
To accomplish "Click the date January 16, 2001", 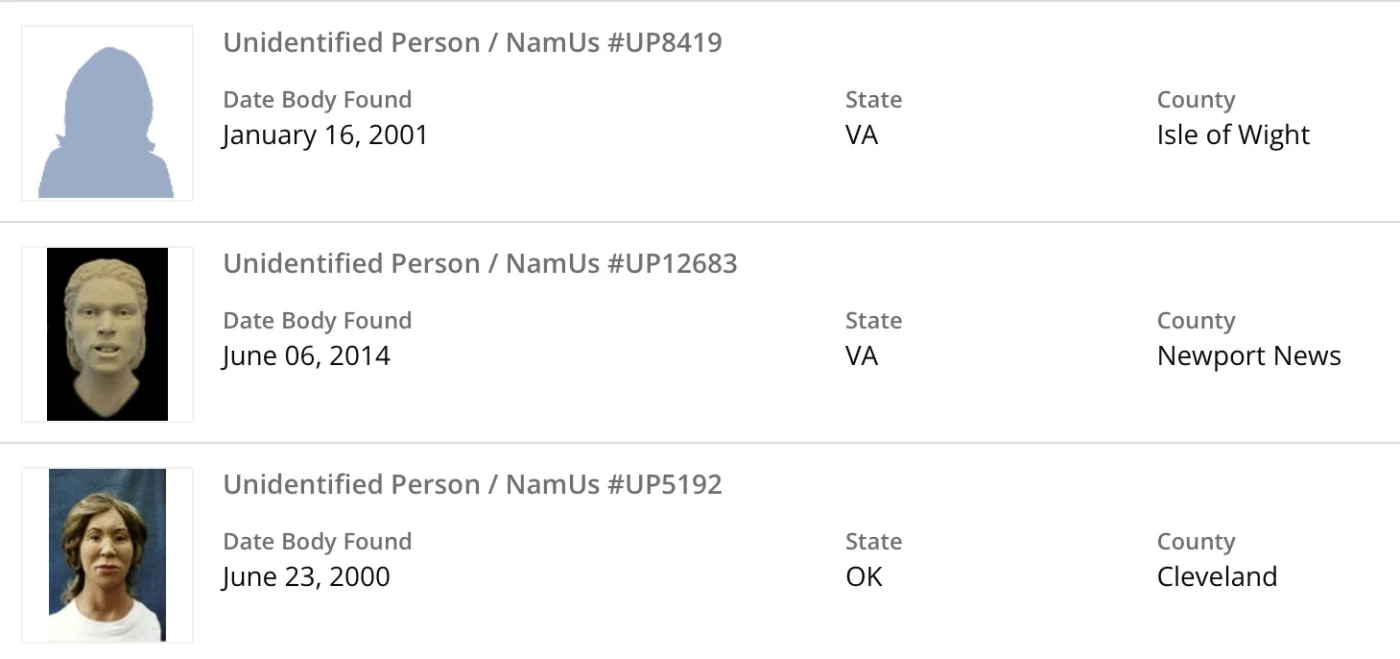I will (x=325, y=135).
